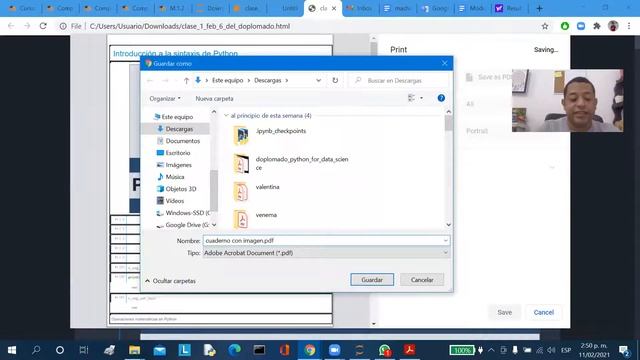Collapse folders with Ocultar carpetas
Image resolution: width=640 pixels, height=360 pixels.
click(x=170, y=281)
